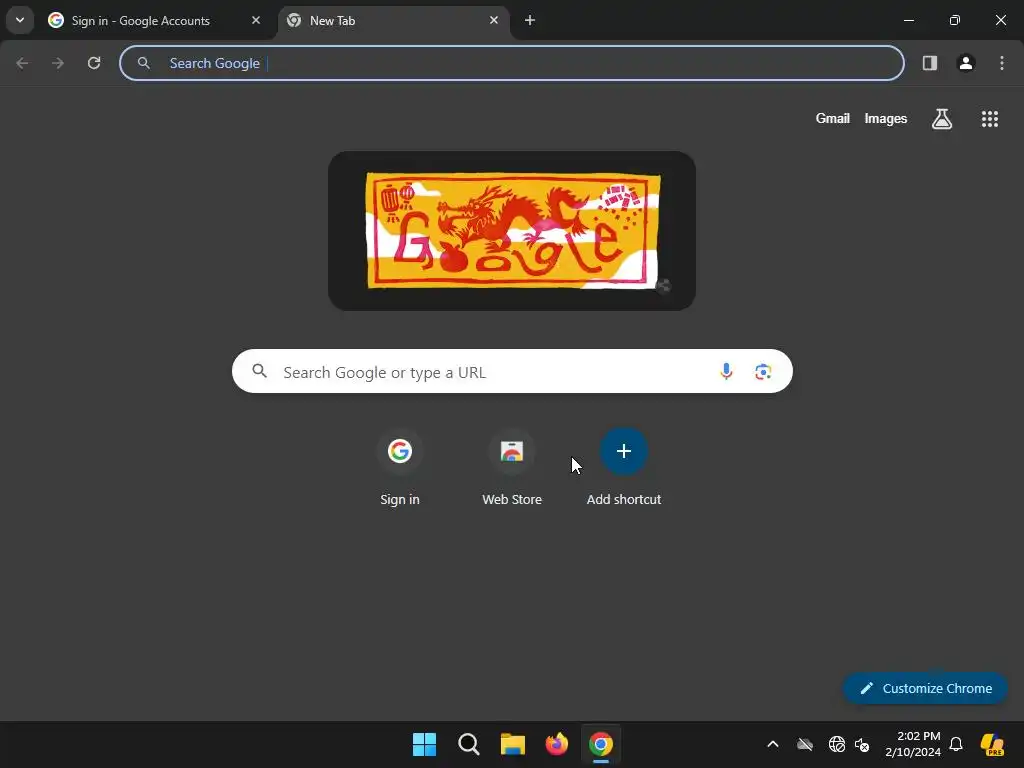
Task: Open the Web Store shortcut
Action: [x=512, y=467]
